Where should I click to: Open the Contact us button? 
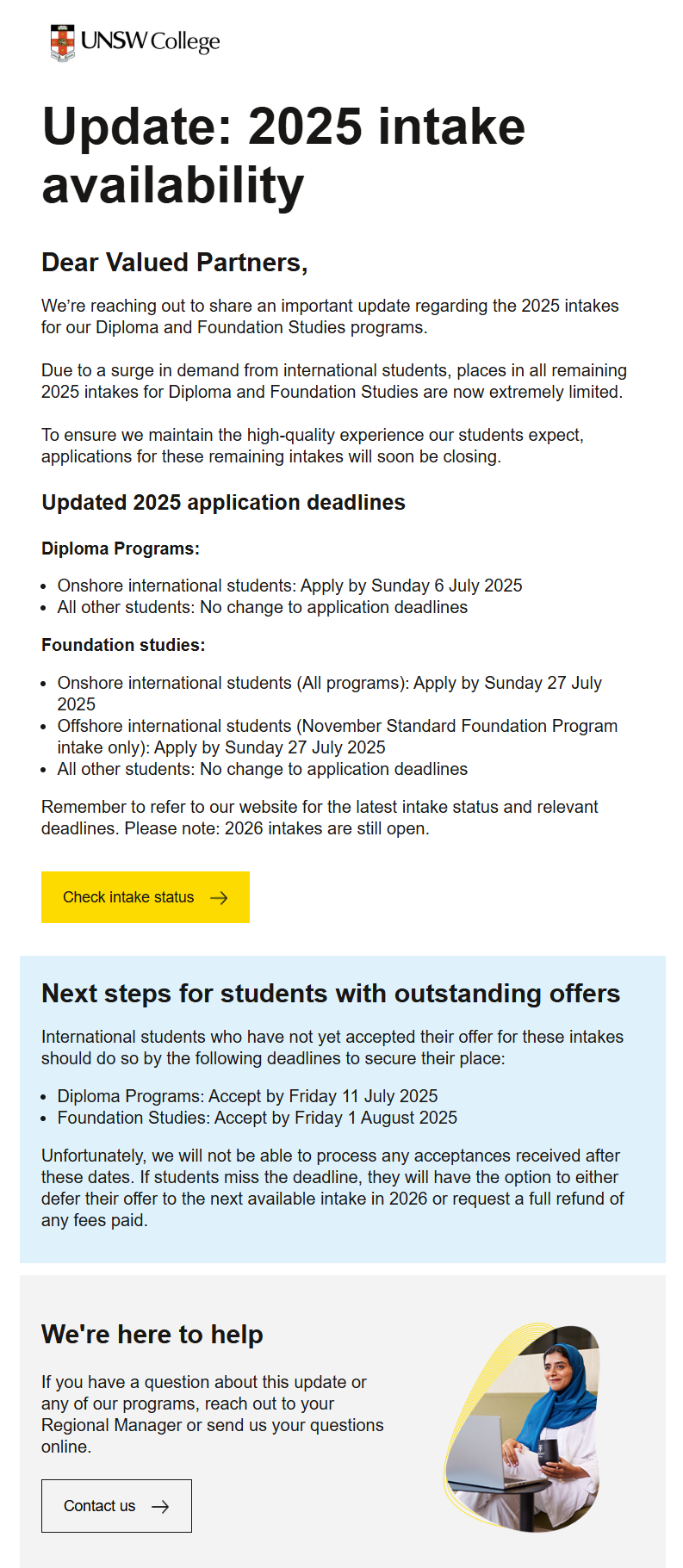pos(116,1506)
